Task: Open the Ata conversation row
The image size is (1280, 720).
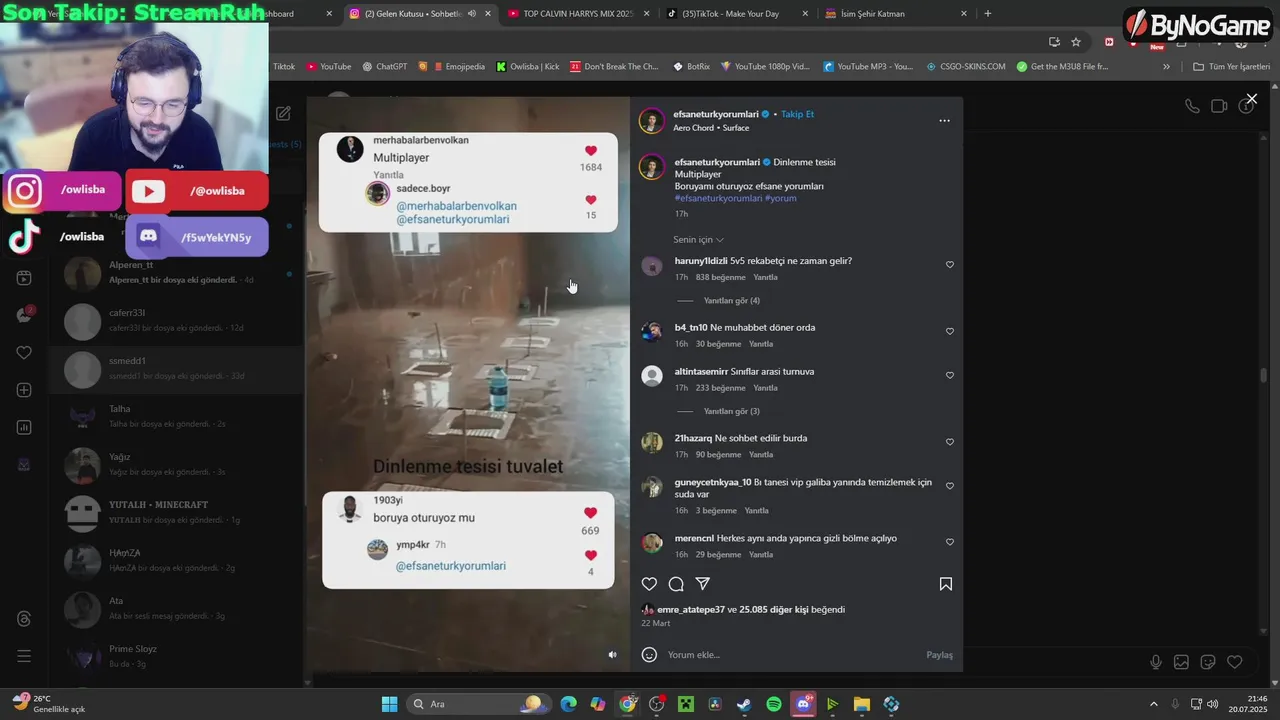Action: tap(178, 609)
